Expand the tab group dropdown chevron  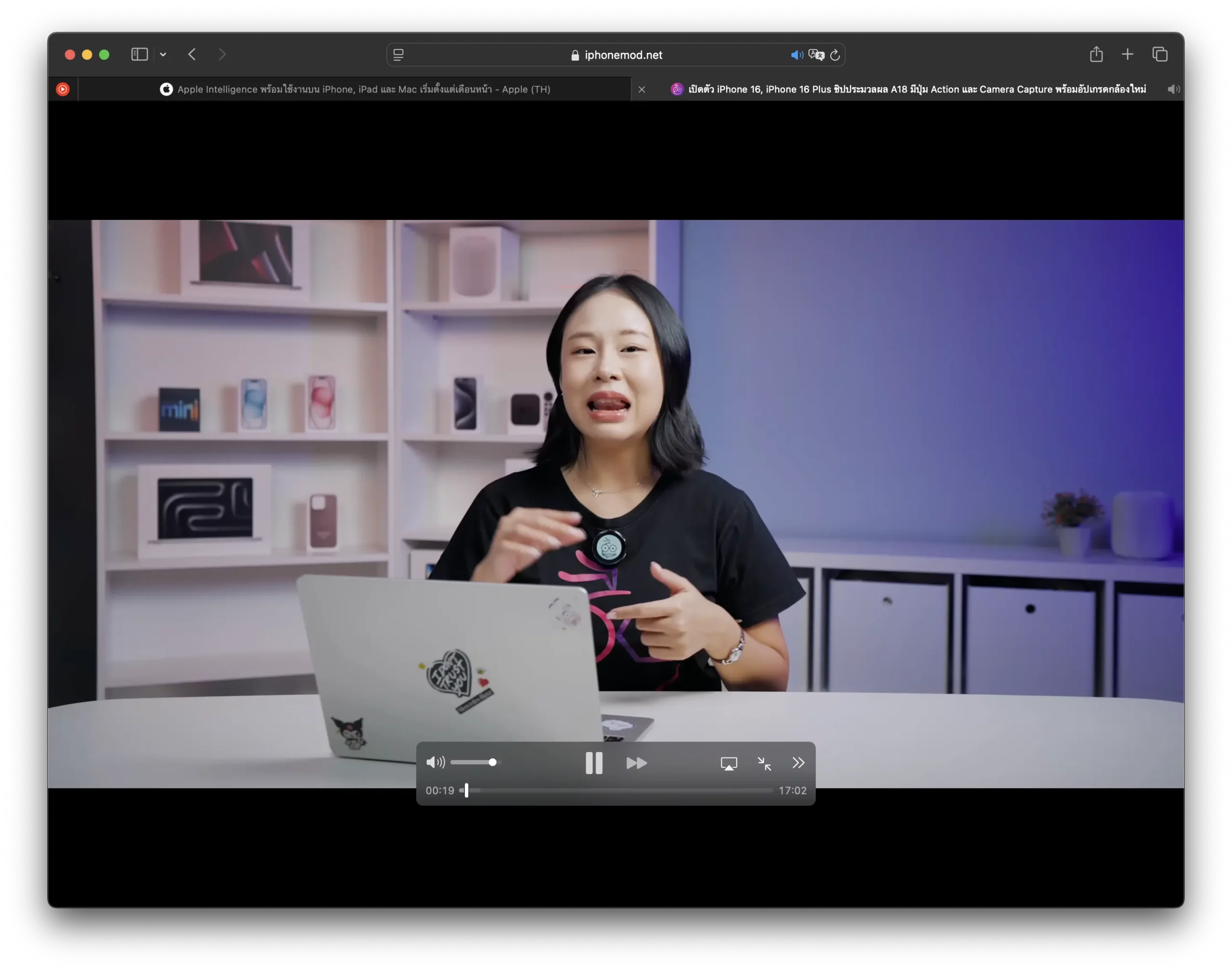163,54
